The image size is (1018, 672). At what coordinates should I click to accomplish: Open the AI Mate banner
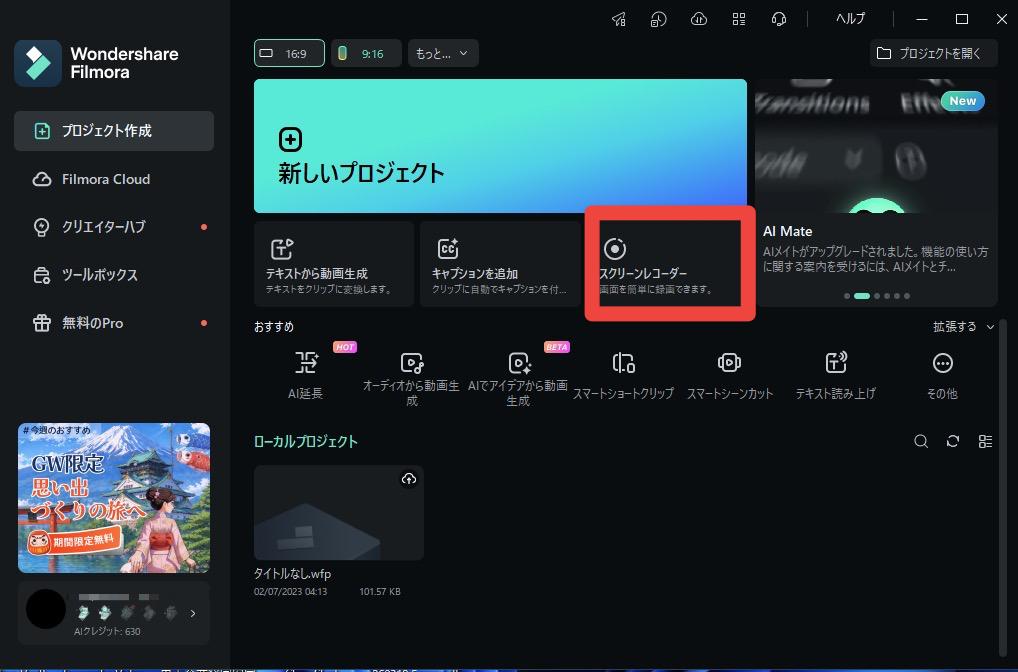[x=876, y=193]
